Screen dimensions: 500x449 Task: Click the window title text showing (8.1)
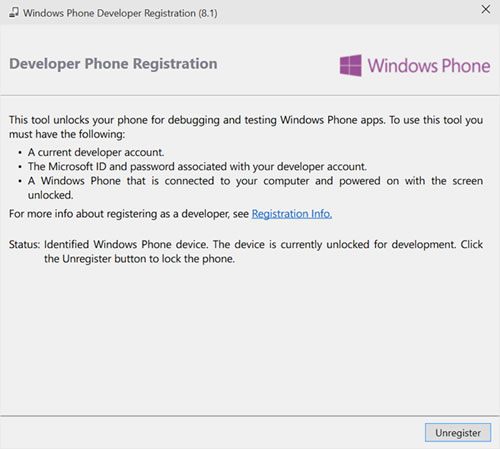120,13
